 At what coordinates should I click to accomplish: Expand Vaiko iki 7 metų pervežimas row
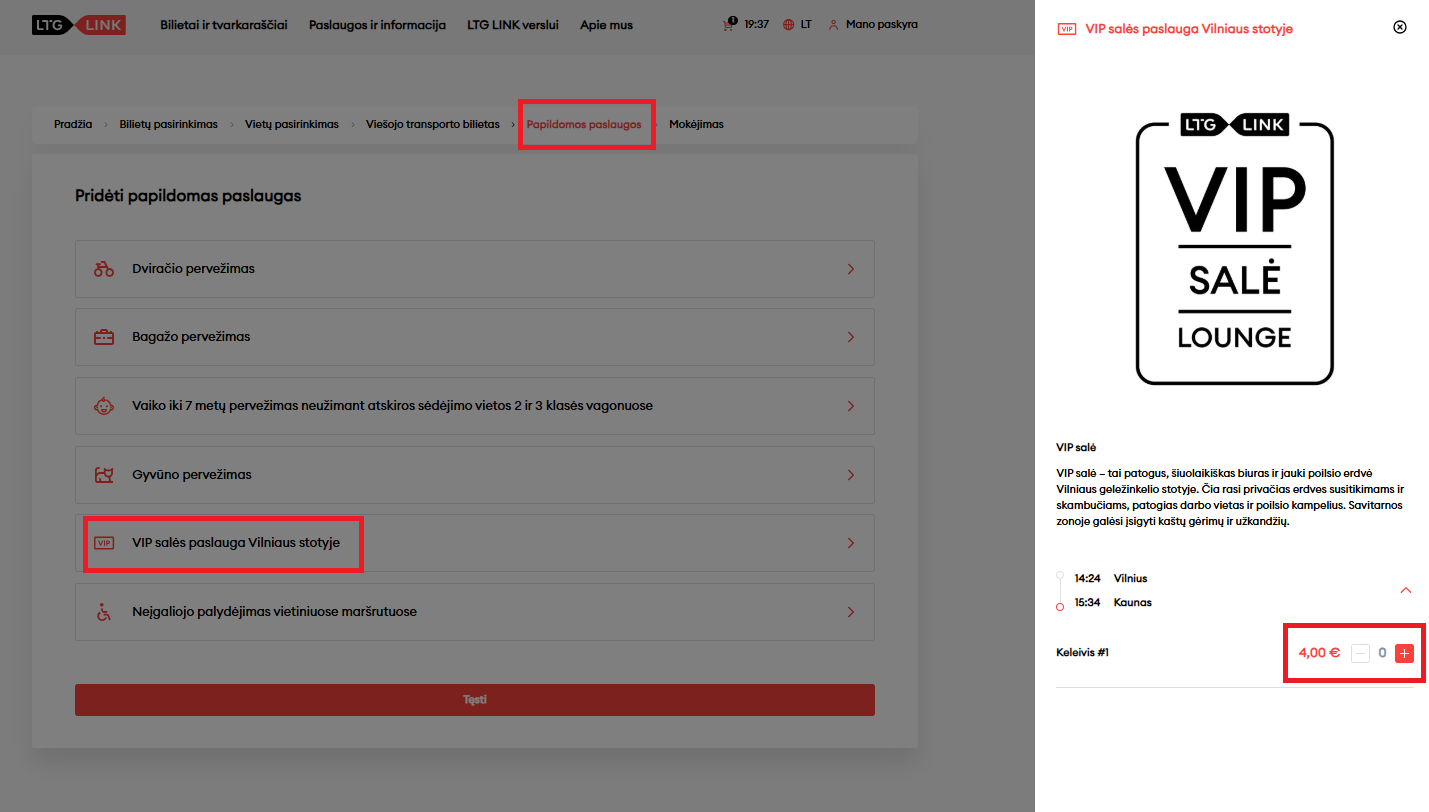(x=850, y=406)
